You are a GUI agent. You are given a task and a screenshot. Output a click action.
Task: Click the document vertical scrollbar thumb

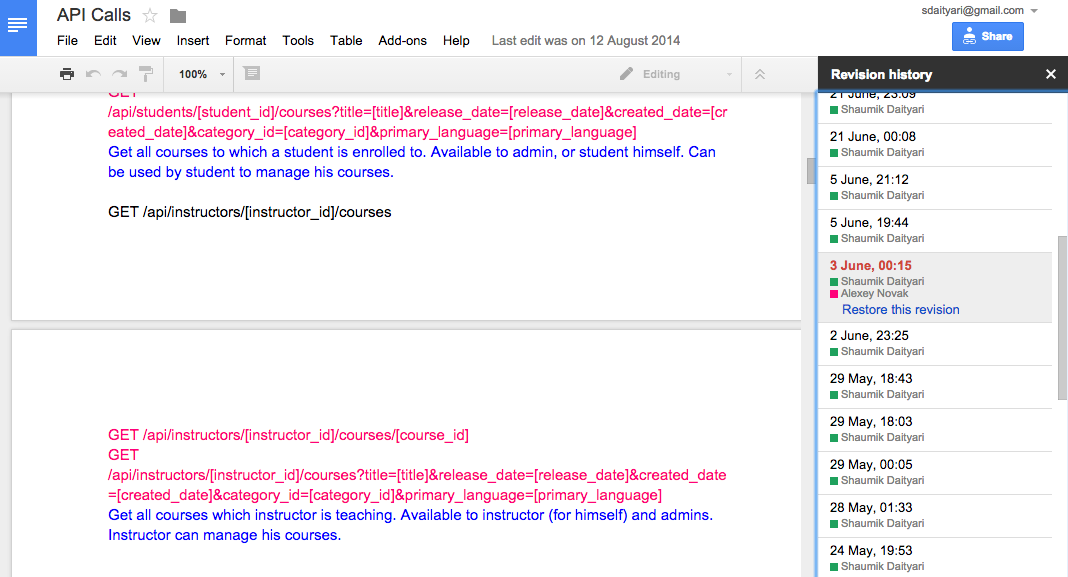pyautogui.click(x=811, y=171)
